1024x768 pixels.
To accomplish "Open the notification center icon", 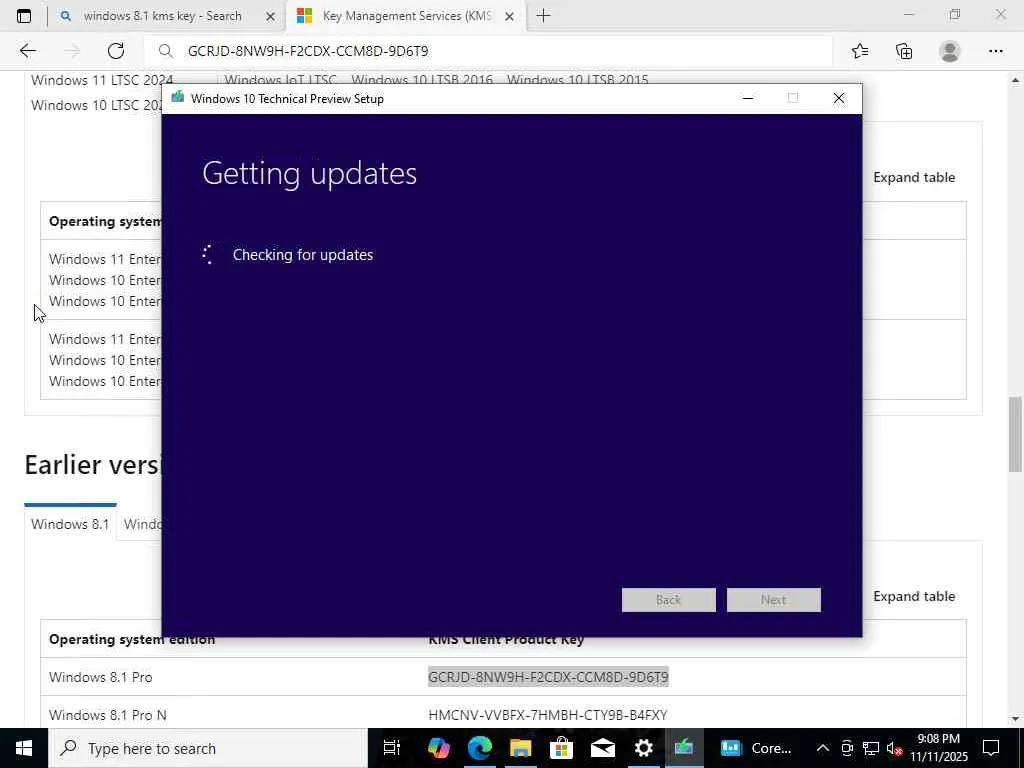I will pos(991,748).
